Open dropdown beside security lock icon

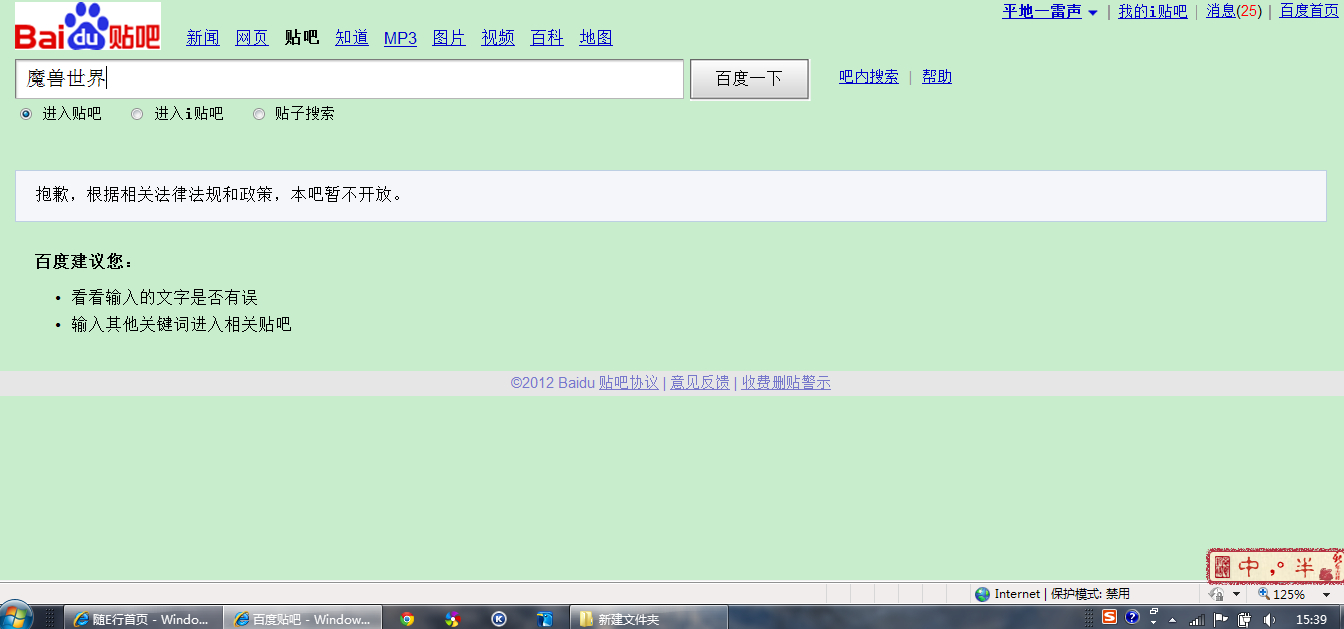click(1236, 594)
